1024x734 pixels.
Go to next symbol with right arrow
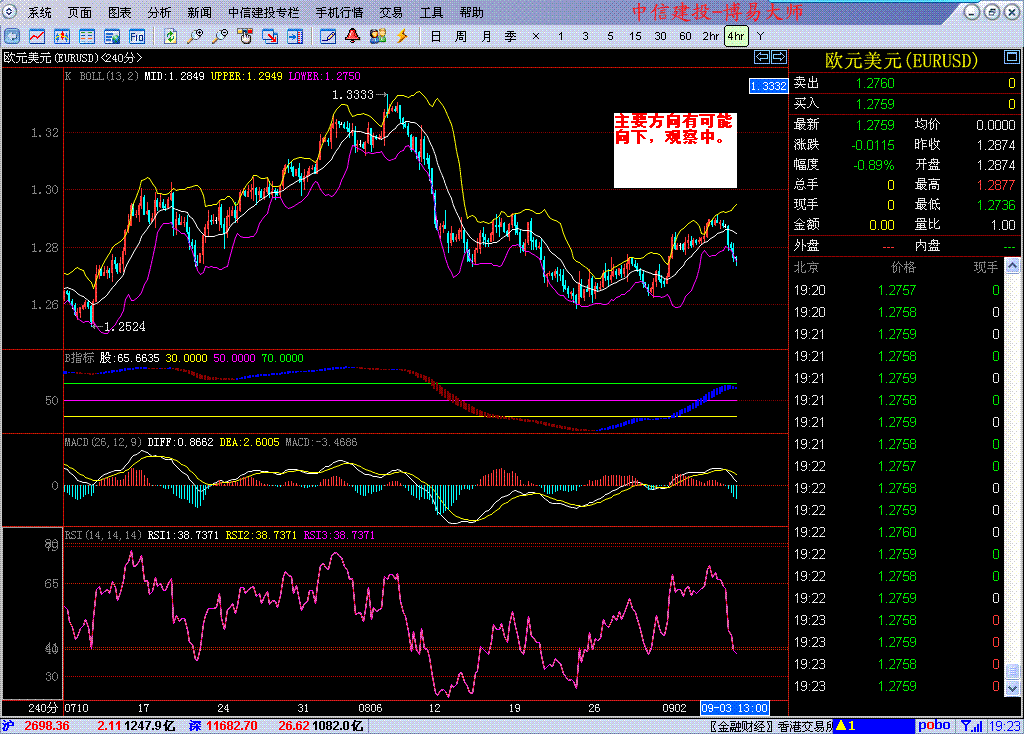pyautogui.click(x=779, y=57)
